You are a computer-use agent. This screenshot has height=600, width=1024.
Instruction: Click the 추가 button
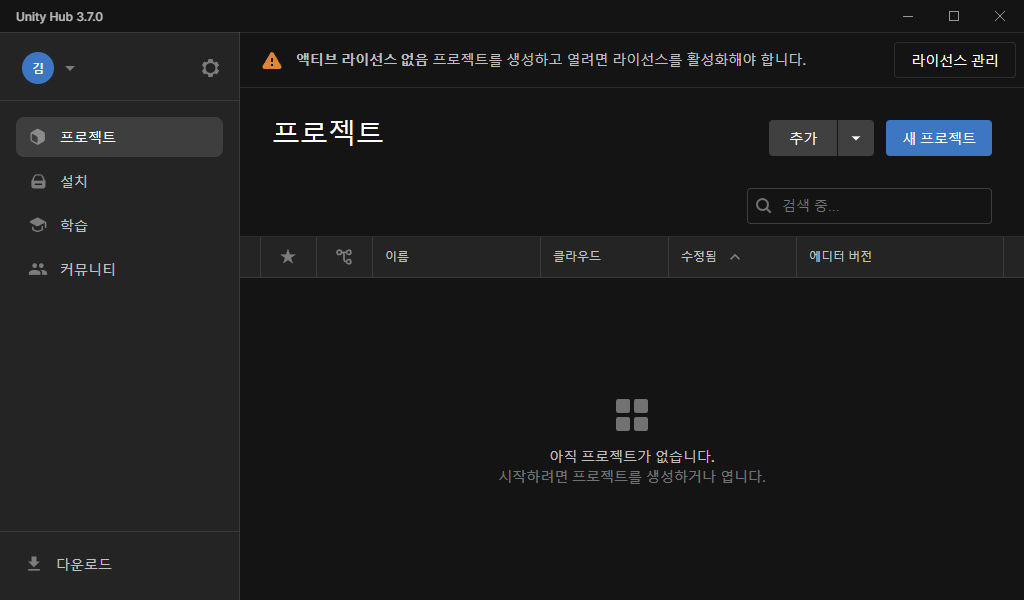click(x=803, y=138)
